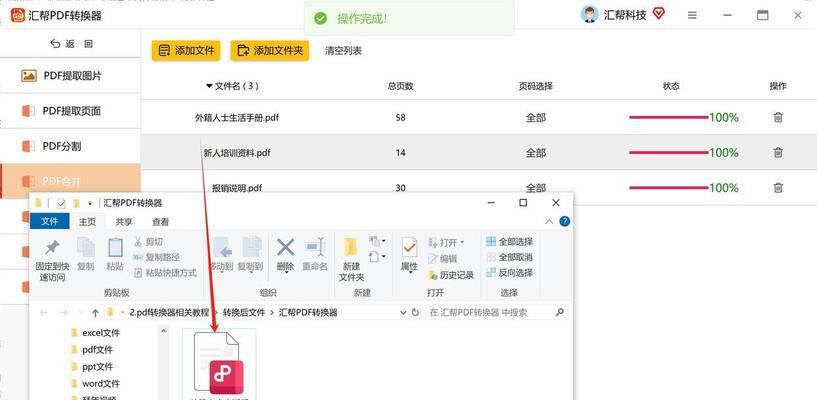Select word文件 folder in navigation tree
The height and width of the screenshot is (400, 817).
pyautogui.click(x=95, y=383)
